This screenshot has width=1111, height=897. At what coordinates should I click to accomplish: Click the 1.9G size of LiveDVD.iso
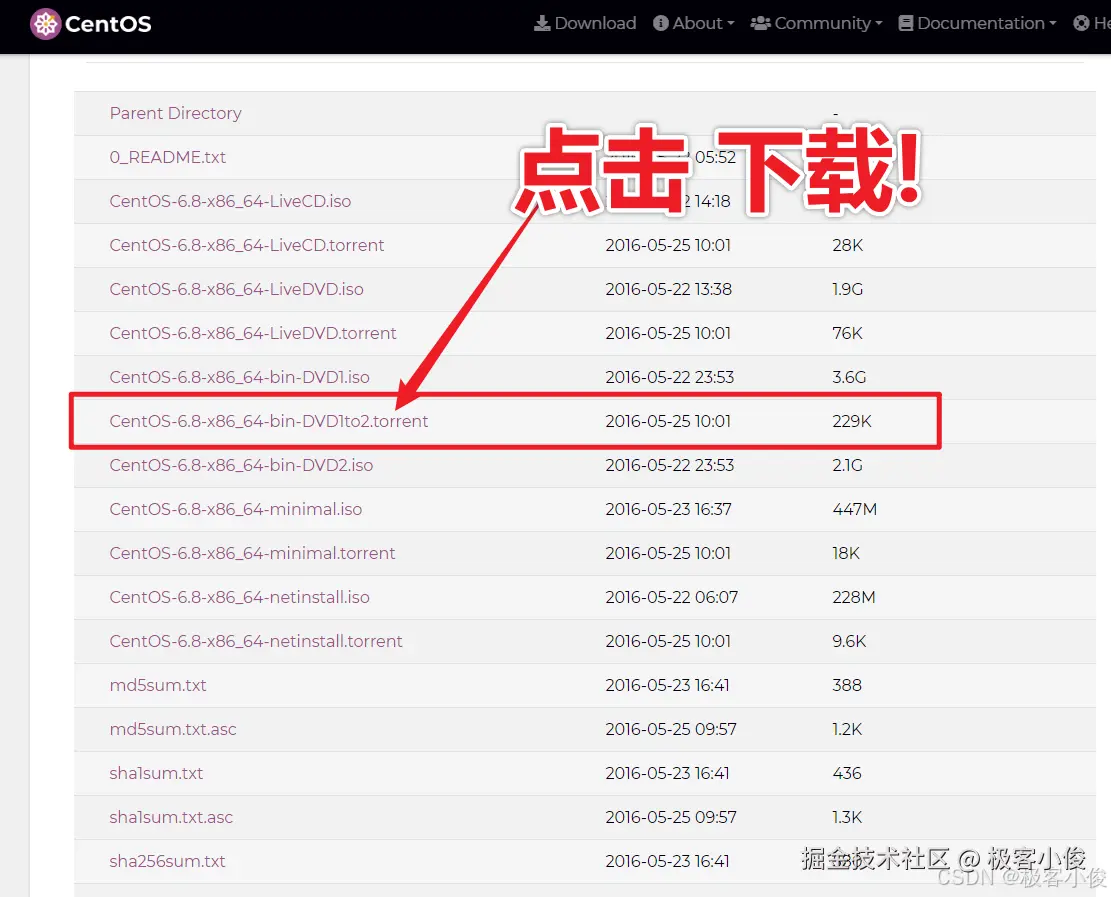(847, 289)
